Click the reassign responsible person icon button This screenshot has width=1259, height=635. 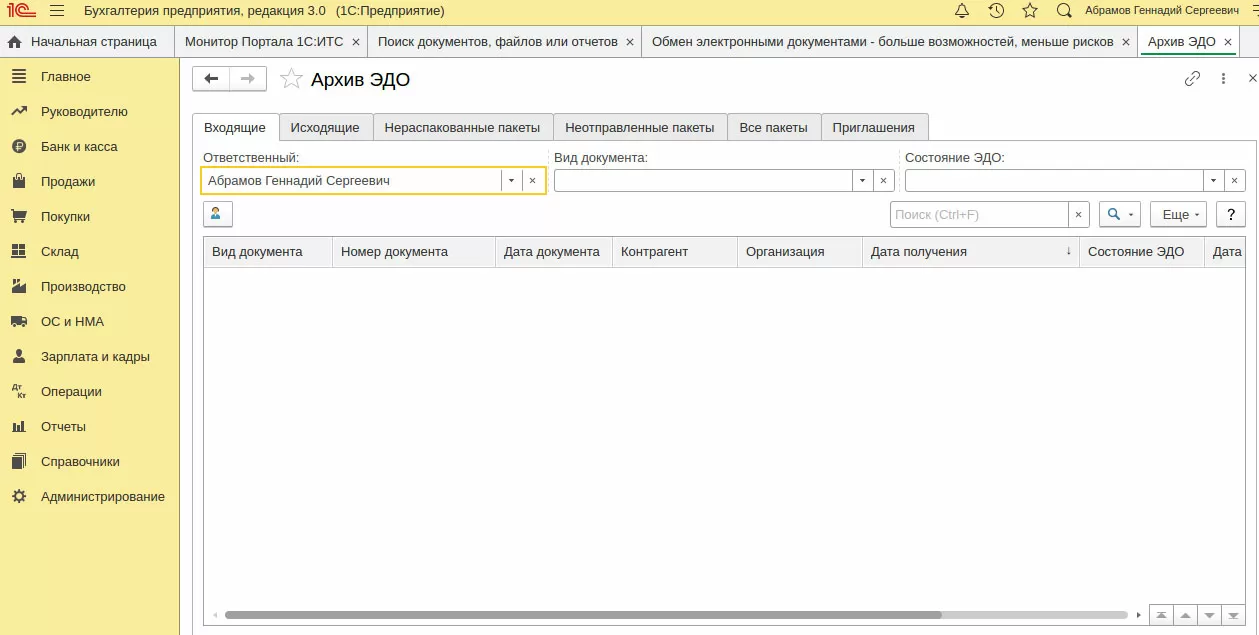coord(217,214)
